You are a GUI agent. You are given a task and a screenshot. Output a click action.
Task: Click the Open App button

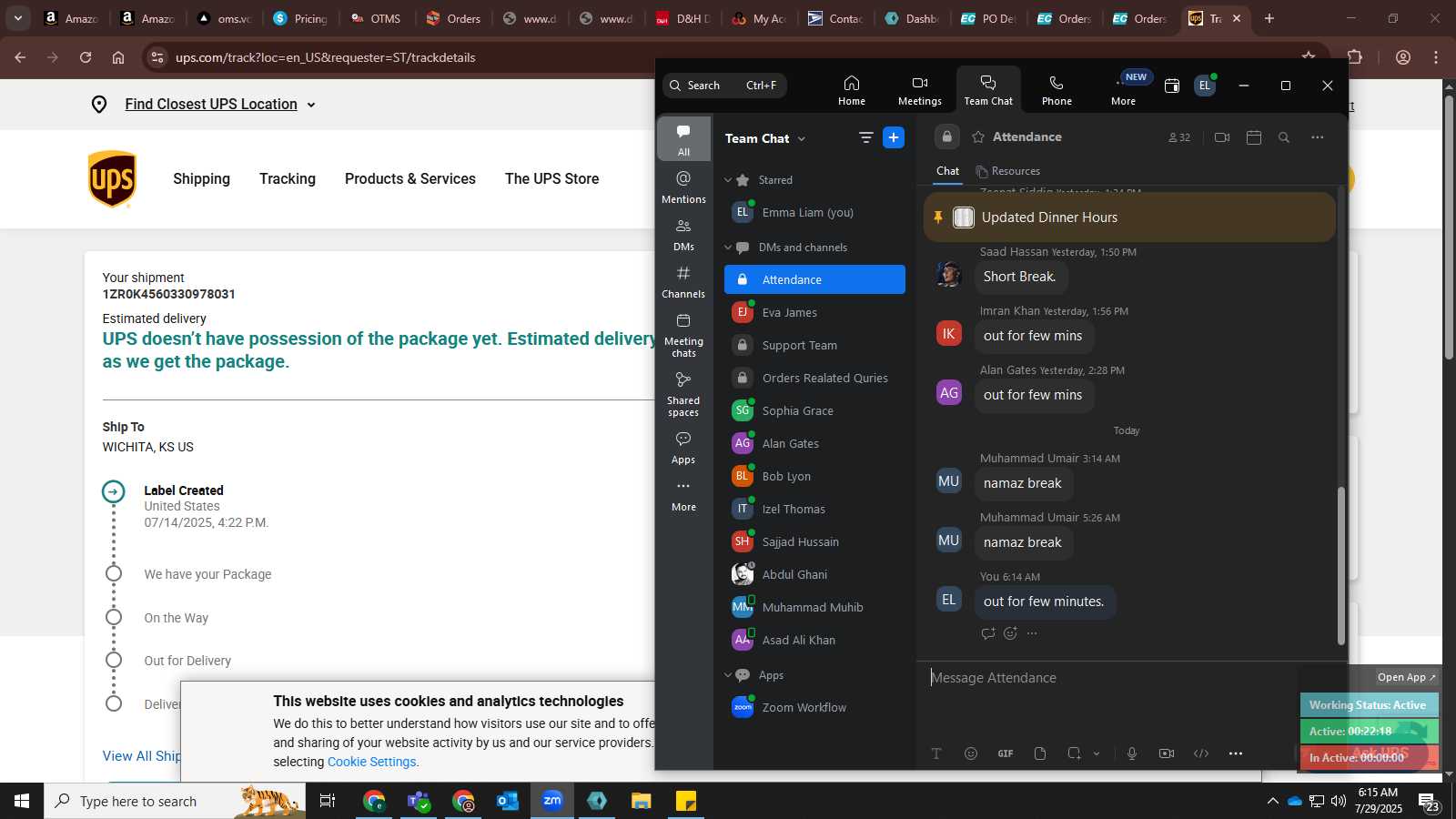point(1406,677)
